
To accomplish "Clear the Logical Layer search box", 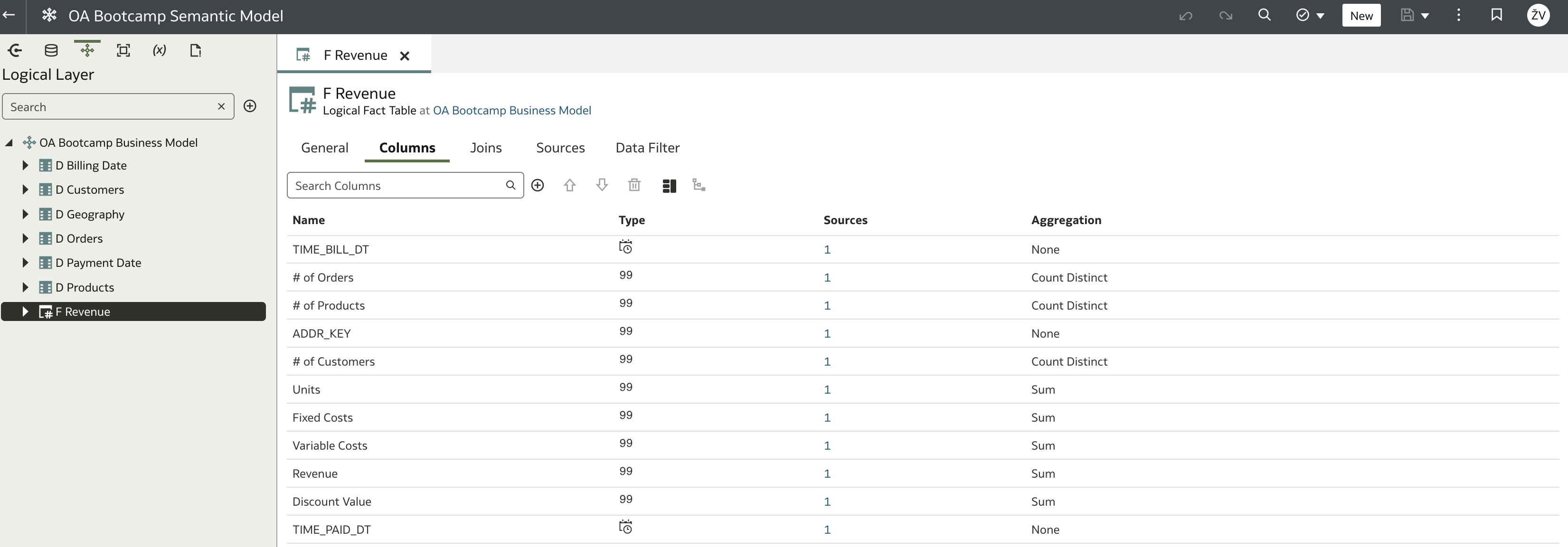I will point(221,106).
